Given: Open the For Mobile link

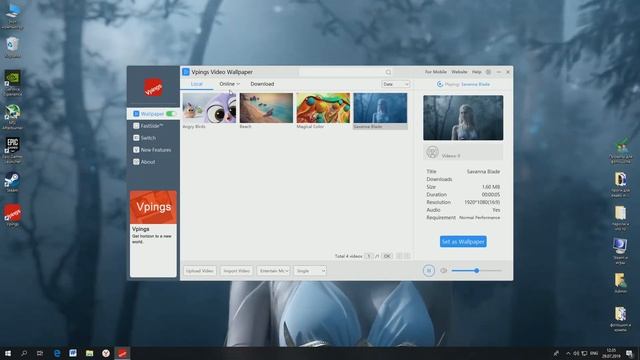Looking at the screenshot, I should tap(436, 72).
